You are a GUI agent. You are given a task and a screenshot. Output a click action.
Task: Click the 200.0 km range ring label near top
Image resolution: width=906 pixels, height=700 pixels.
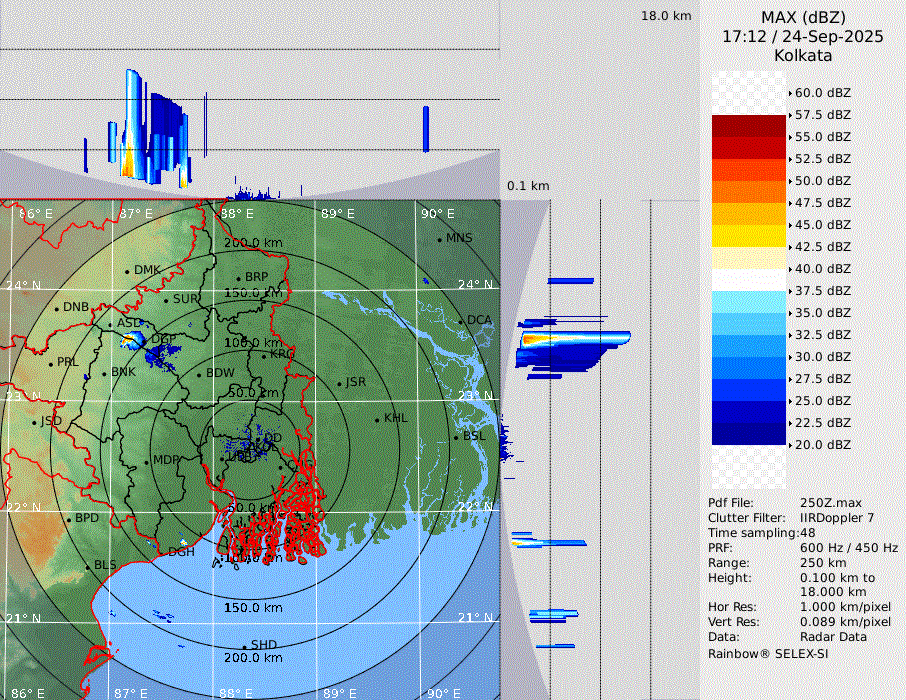point(252,243)
